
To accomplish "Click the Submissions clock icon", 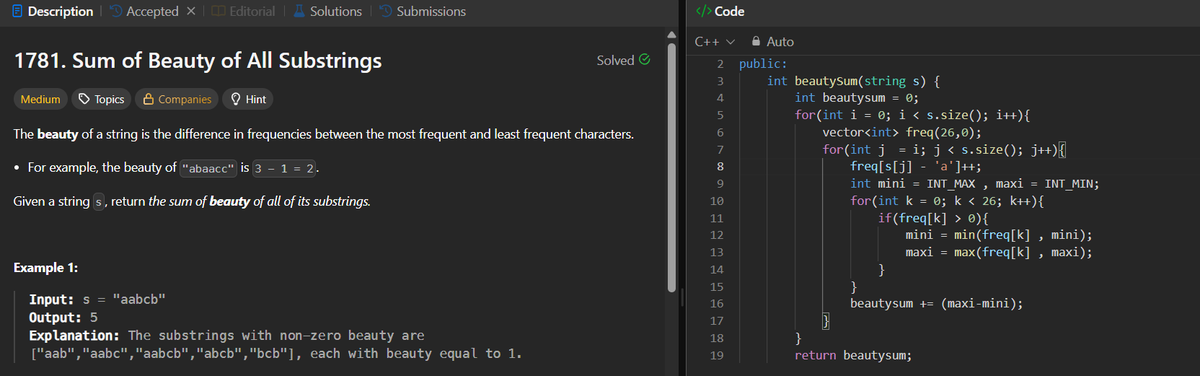I will (385, 11).
